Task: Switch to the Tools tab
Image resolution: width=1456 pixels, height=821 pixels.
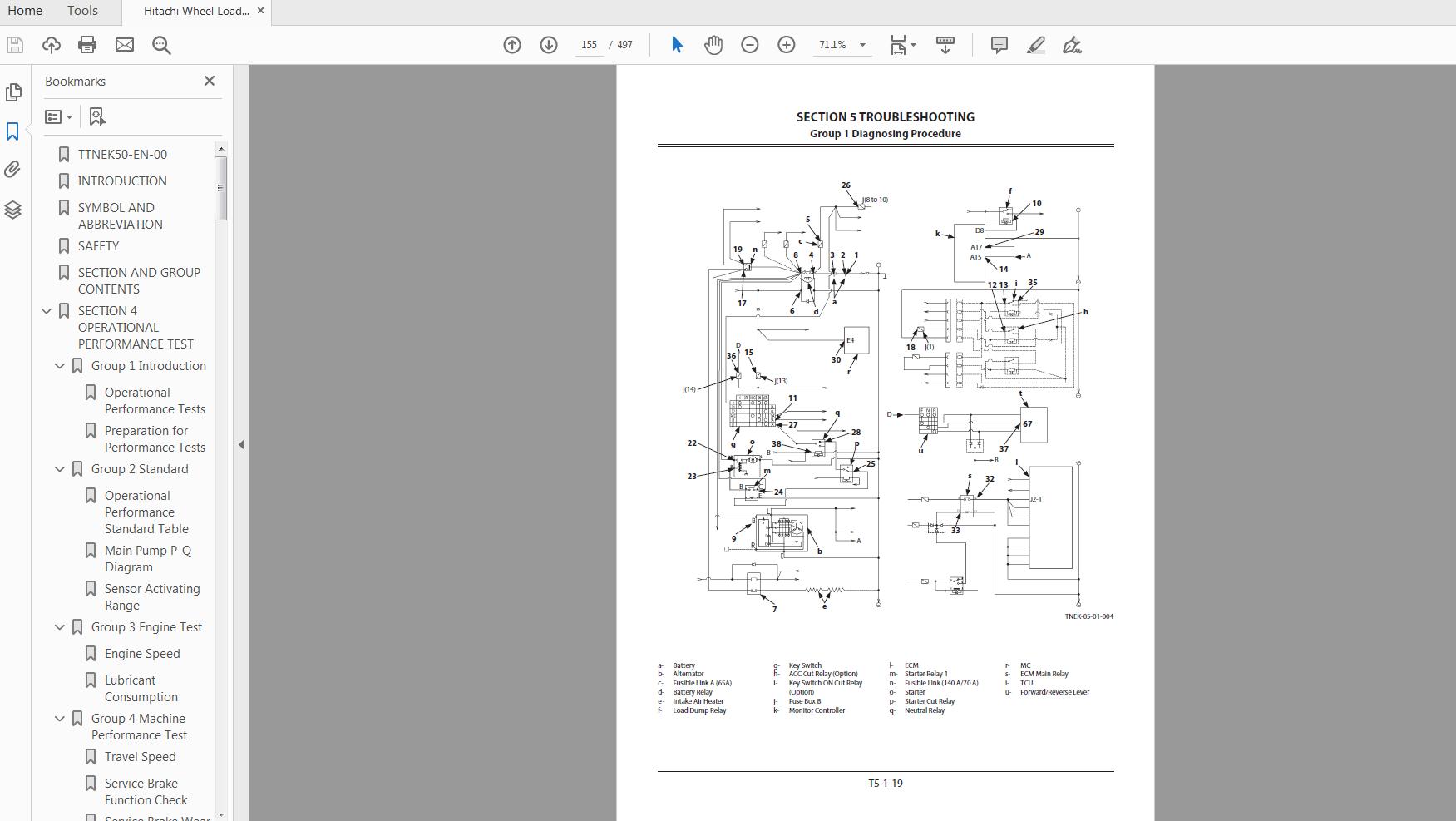Action: click(x=81, y=11)
